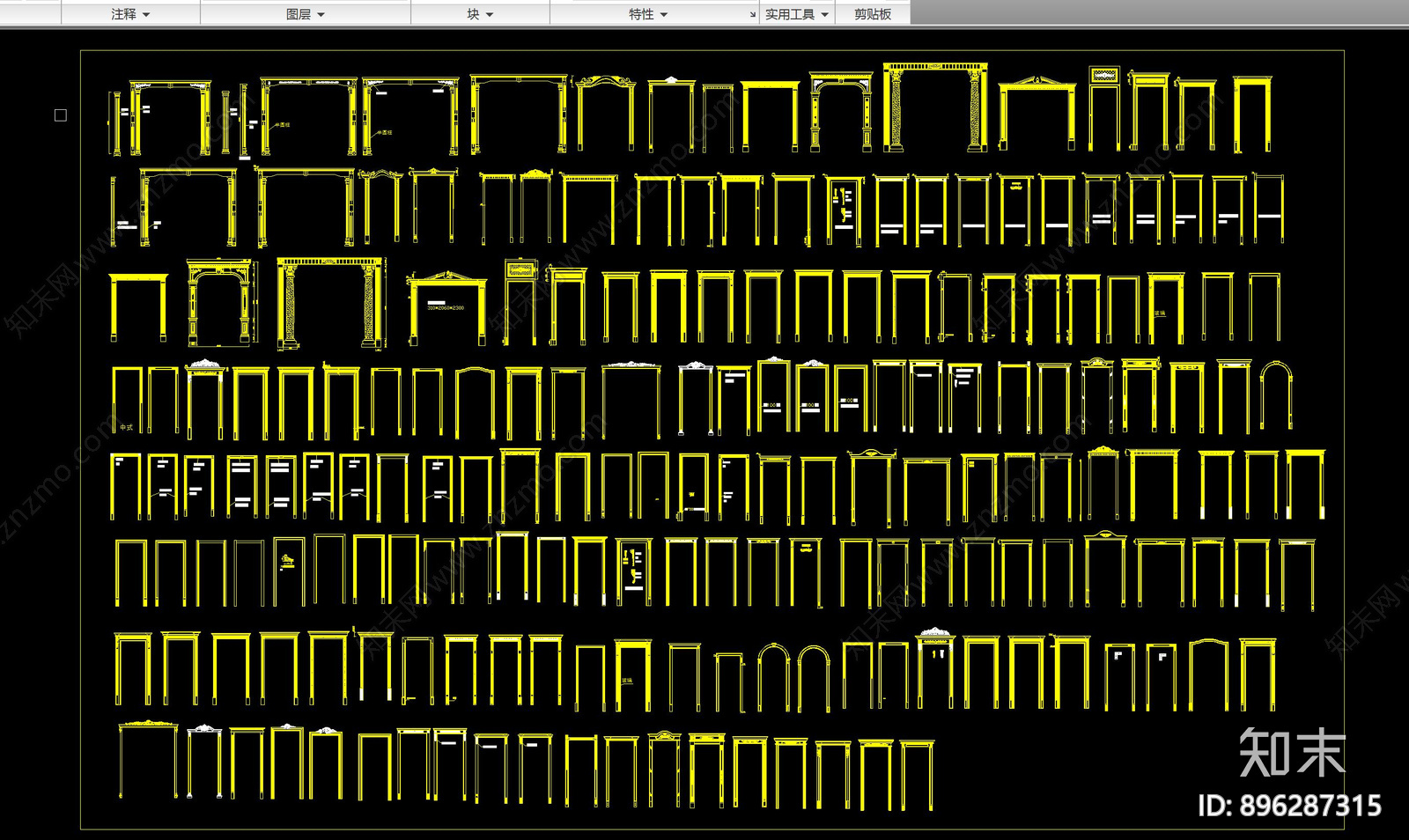Expand the 特性 ribbon panel
This screenshot has width=1409, height=840.
(648, 14)
